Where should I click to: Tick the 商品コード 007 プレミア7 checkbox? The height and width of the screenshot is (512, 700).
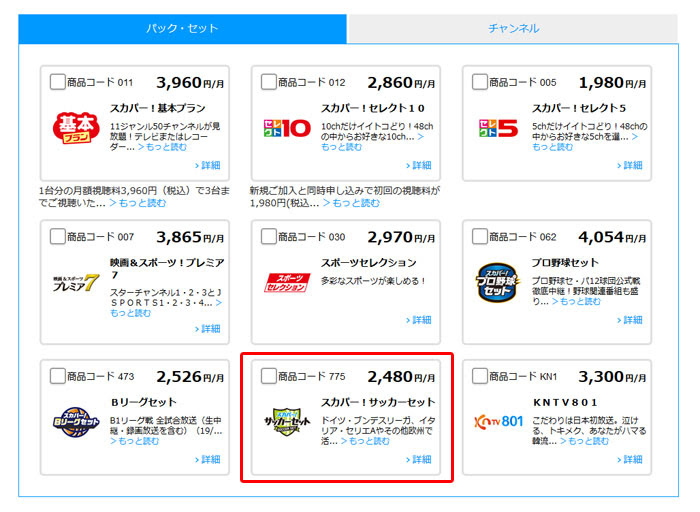pos(58,237)
